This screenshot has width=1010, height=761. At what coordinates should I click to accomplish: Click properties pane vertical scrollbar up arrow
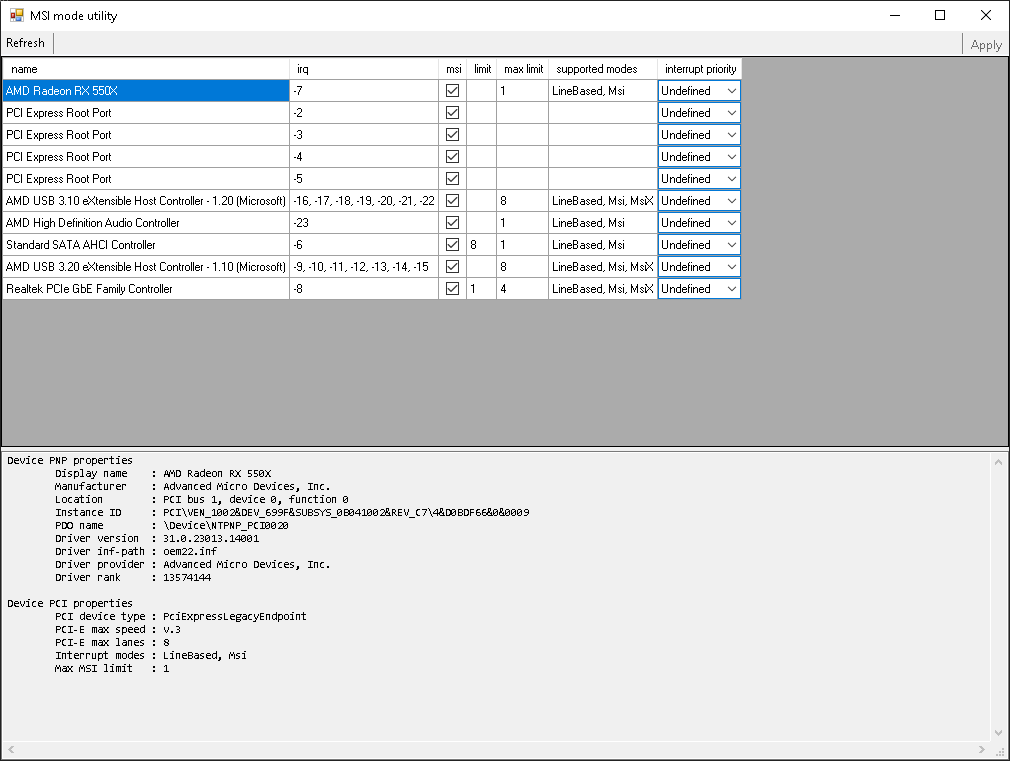[998, 461]
